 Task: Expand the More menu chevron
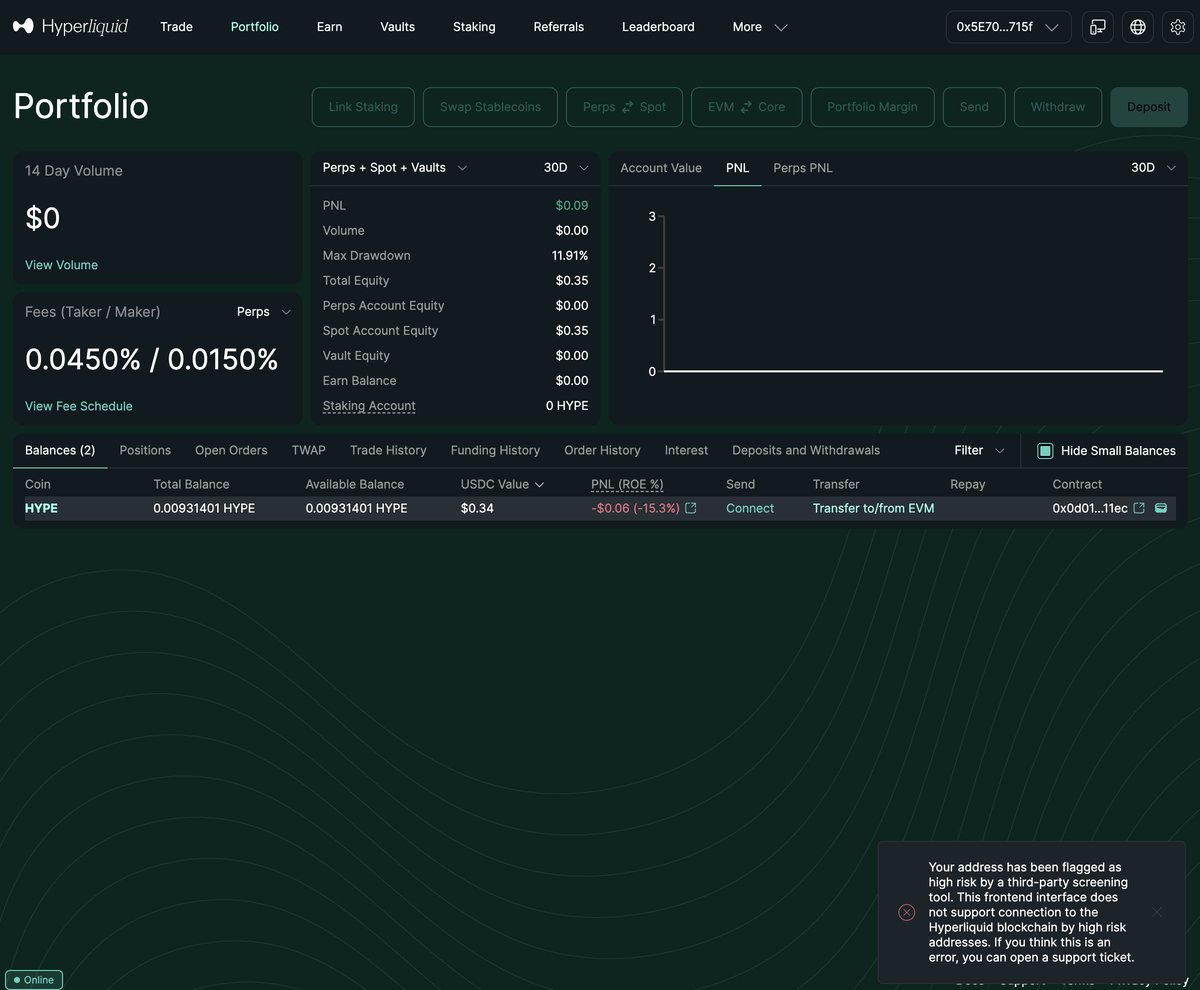click(x=781, y=27)
